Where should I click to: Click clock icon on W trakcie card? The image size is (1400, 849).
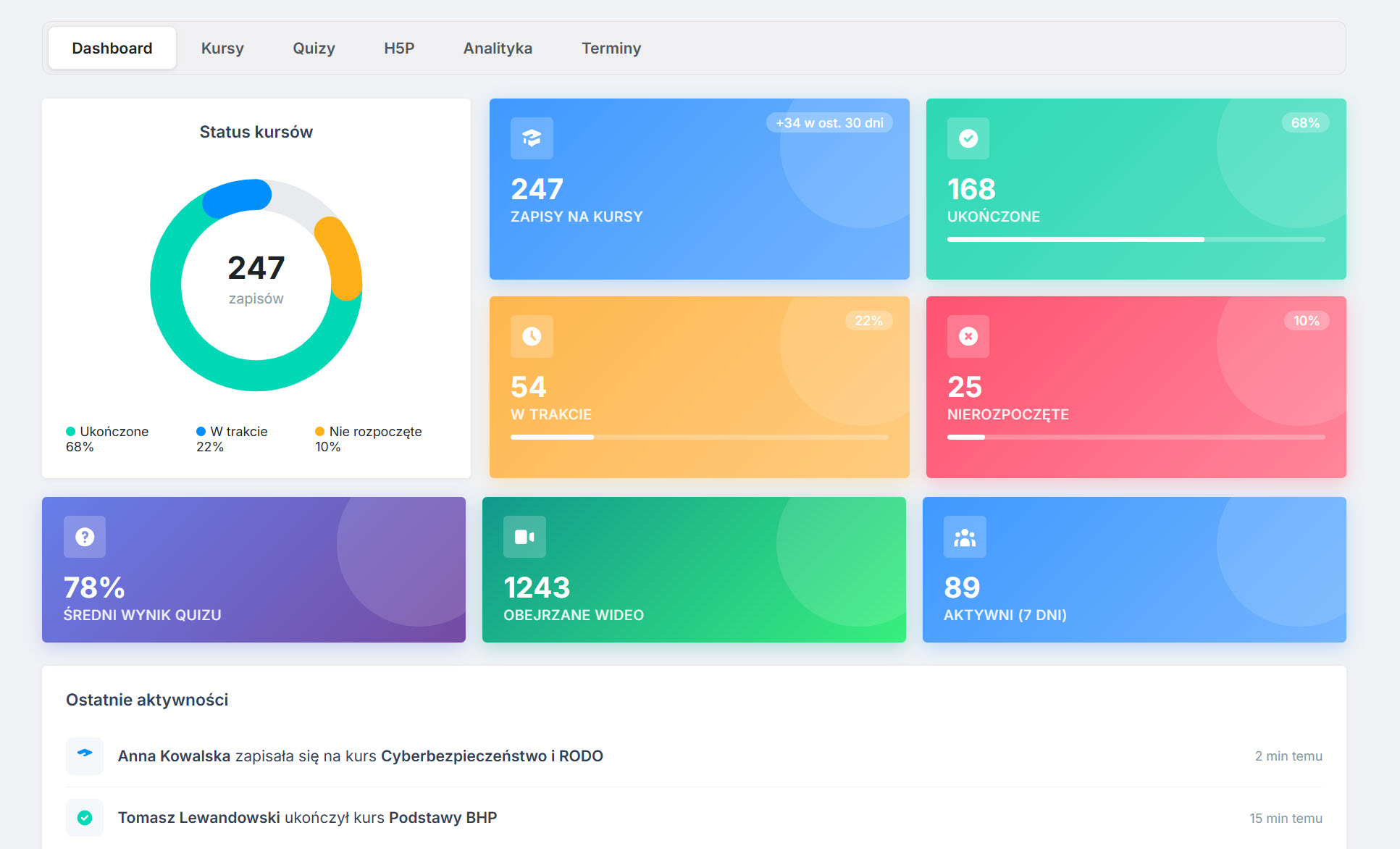point(532,336)
